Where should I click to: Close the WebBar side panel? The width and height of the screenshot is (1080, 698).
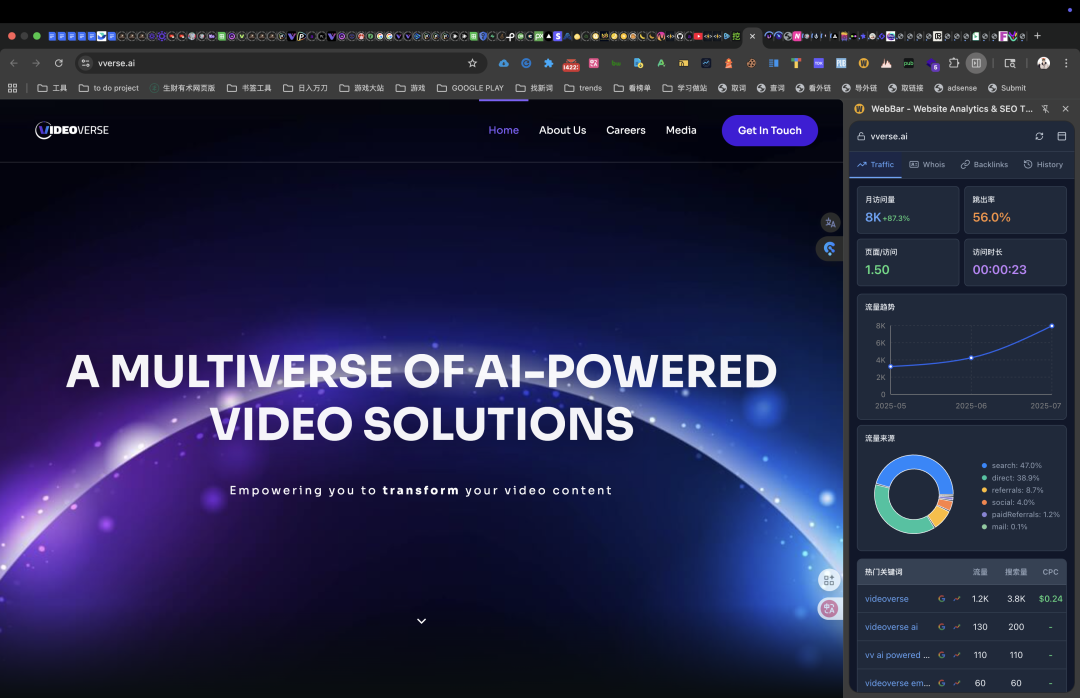point(1066,109)
